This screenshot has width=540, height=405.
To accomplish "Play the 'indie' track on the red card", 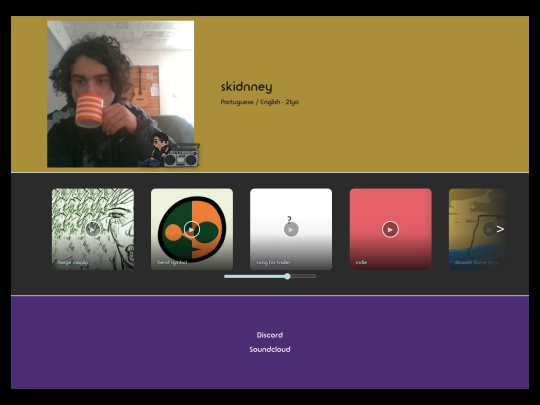I will tap(390, 229).
